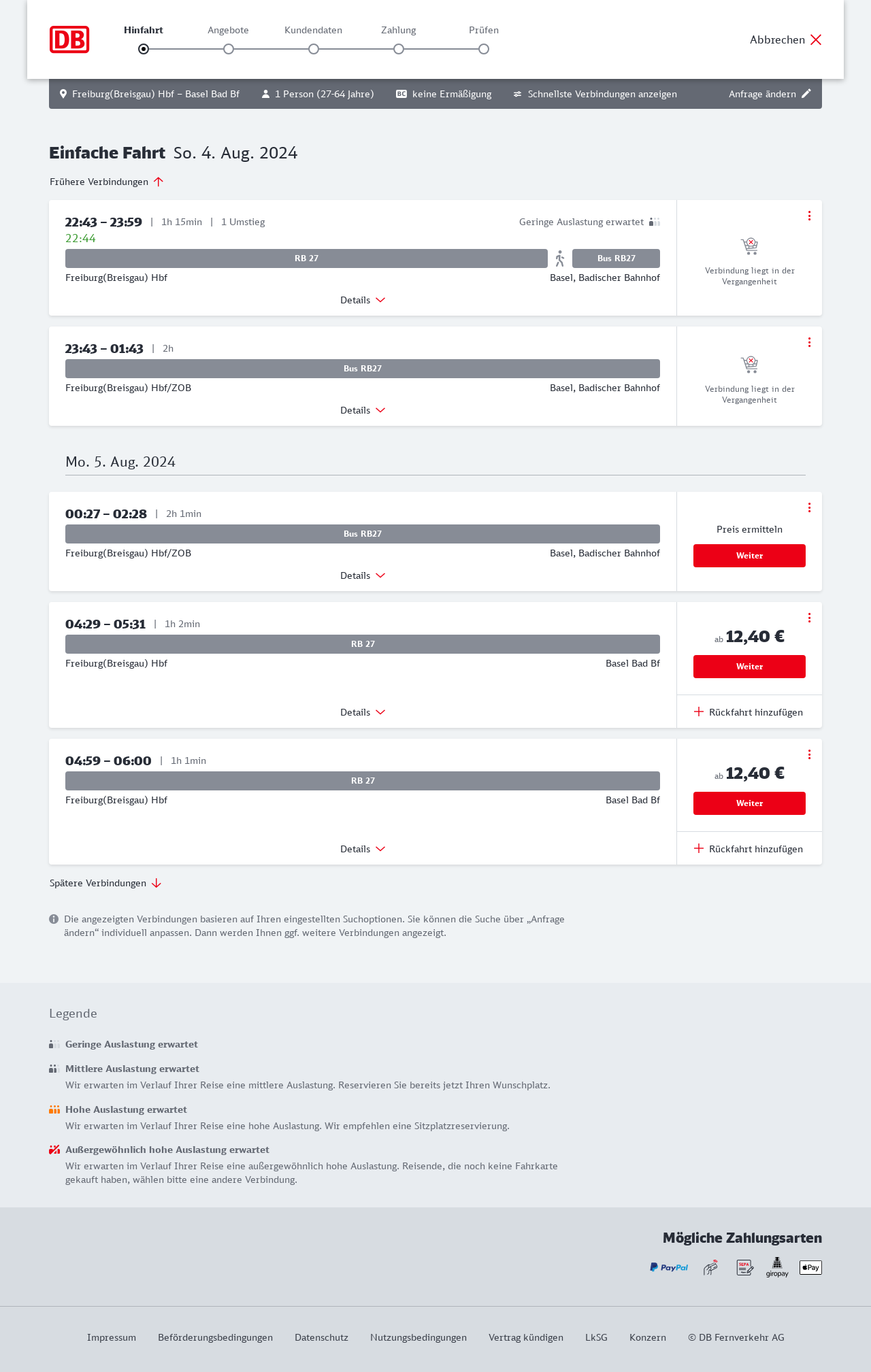The height and width of the screenshot is (1372, 871).
Task: Expand Details for the 04:29 – 05:31 connection
Action: (x=363, y=712)
